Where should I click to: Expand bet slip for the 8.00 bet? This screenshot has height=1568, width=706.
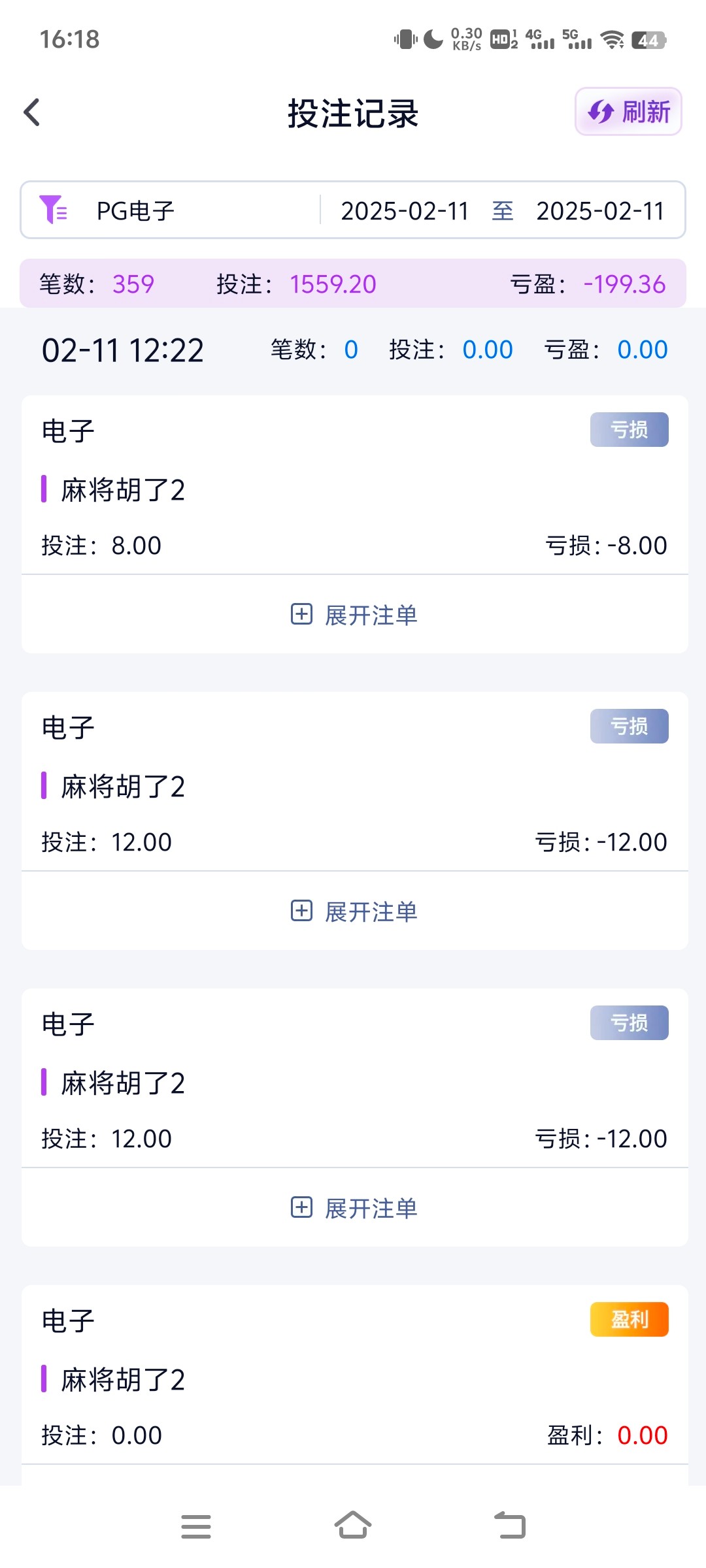click(x=354, y=615)
